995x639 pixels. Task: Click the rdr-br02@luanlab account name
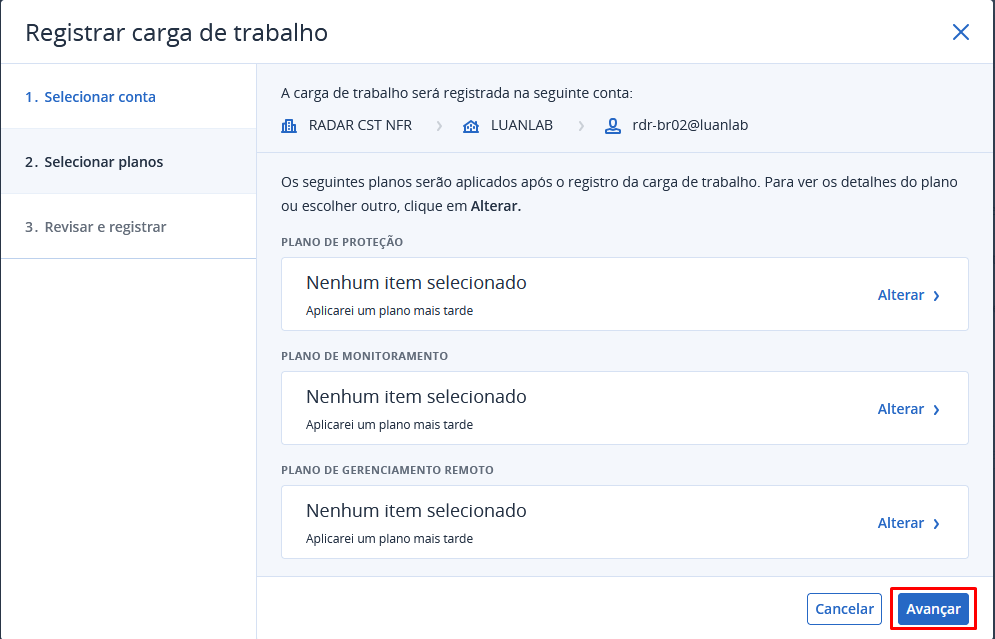point(690,126)
